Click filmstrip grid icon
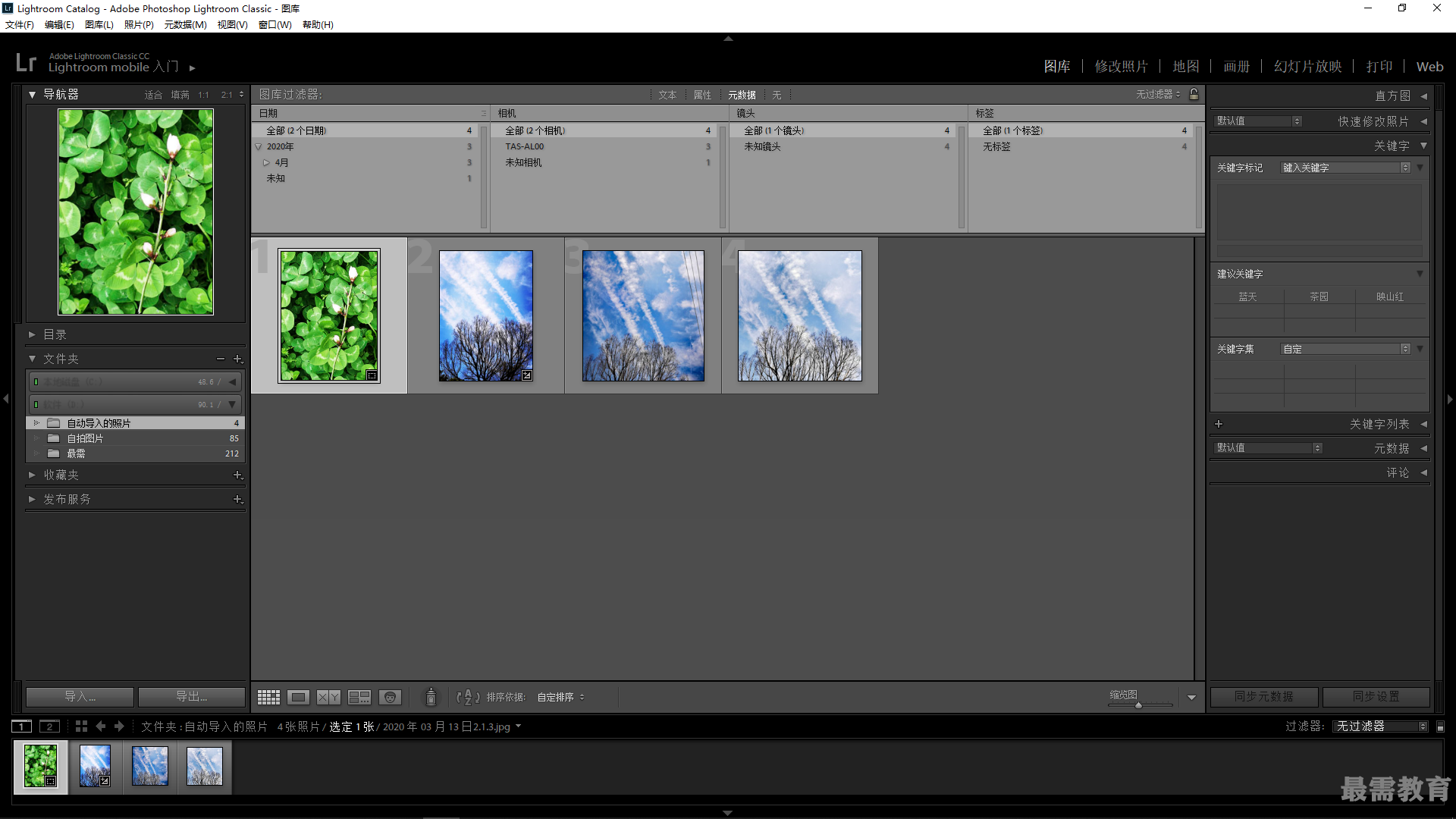Image resolution: width=1456 pixels, height=819 pixels. 81,726
